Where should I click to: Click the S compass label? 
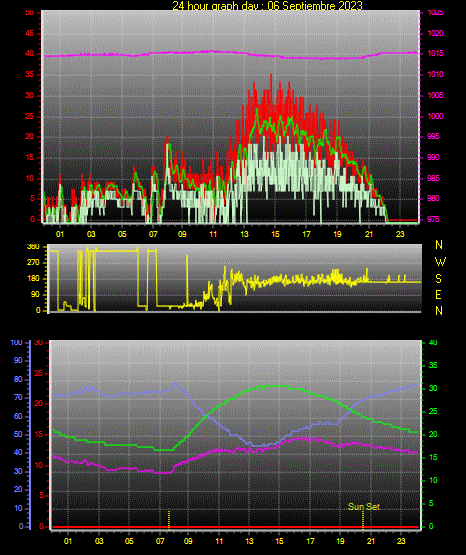(x=438, y=279)
